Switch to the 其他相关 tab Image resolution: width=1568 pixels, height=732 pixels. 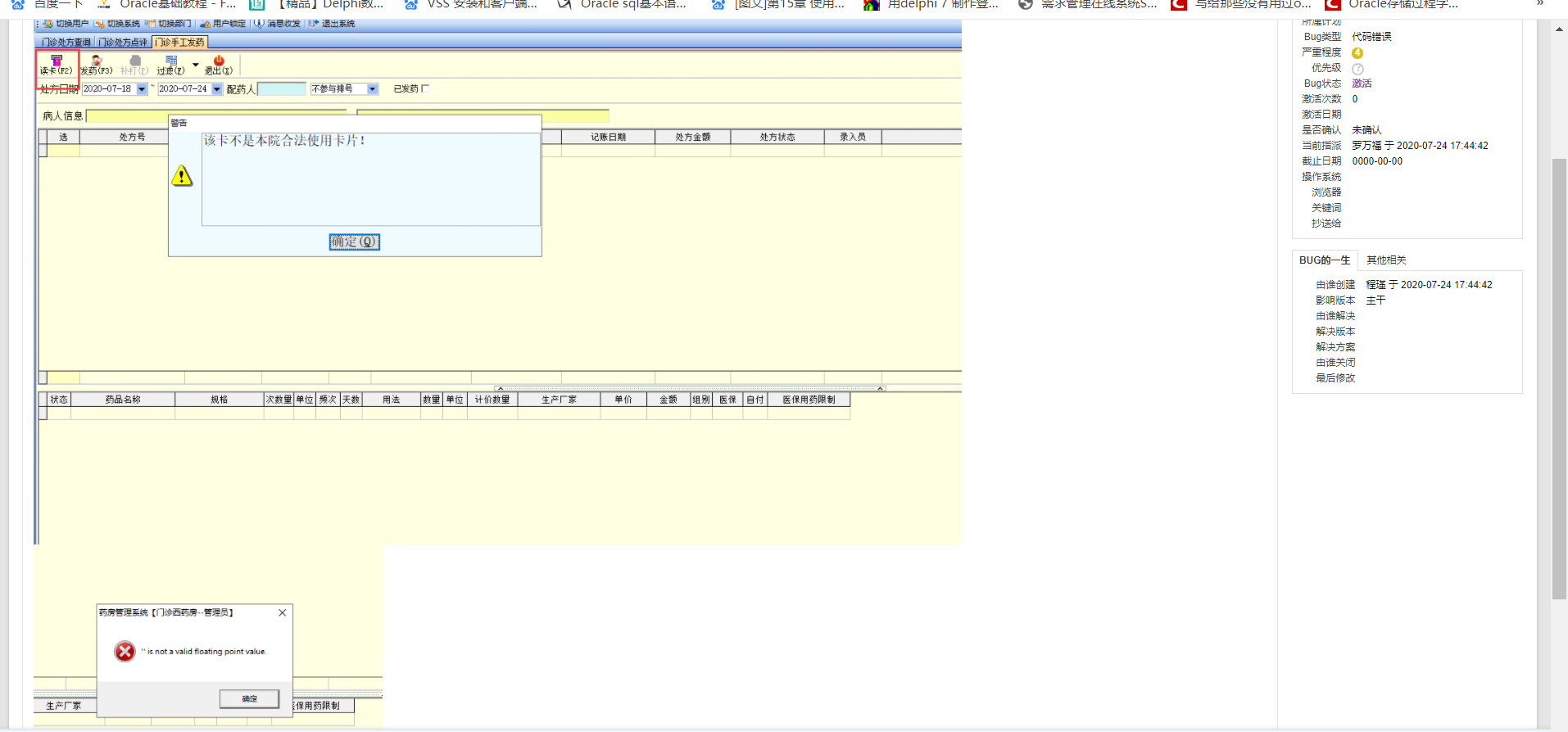(x=1386, y=260)
